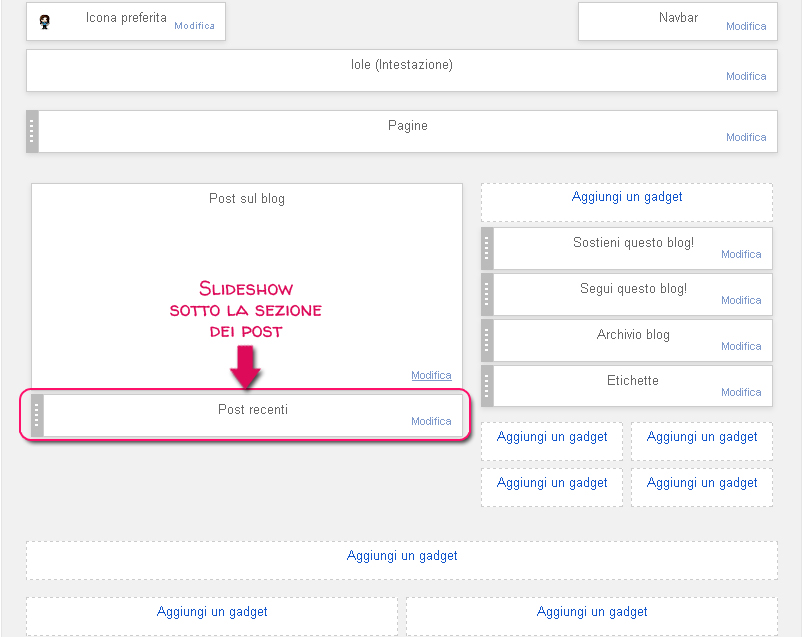Viewport: 803px width, 637px height.
Task: Add a gadget above Sostieni questo blog!
Action: pos(627,197)
